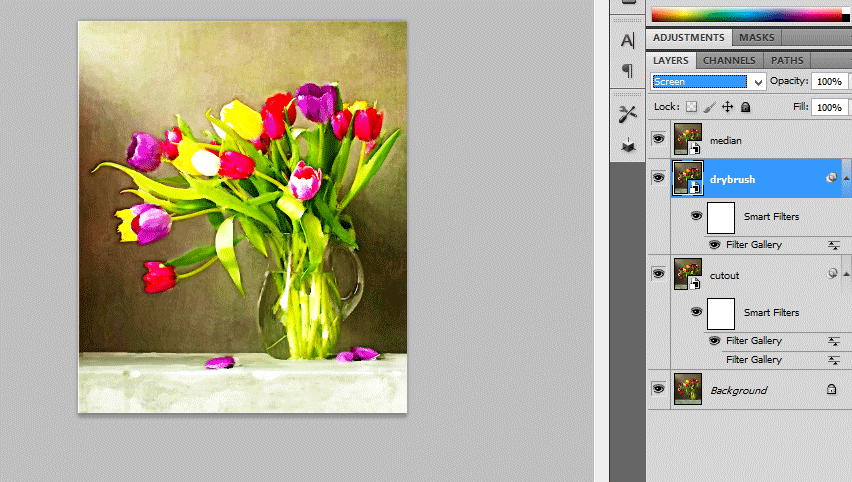Image resolution: width=852 pixels, height=482 pixels.
Task: Click the smart filter badge on cutout layer
Action: point(832,273)
